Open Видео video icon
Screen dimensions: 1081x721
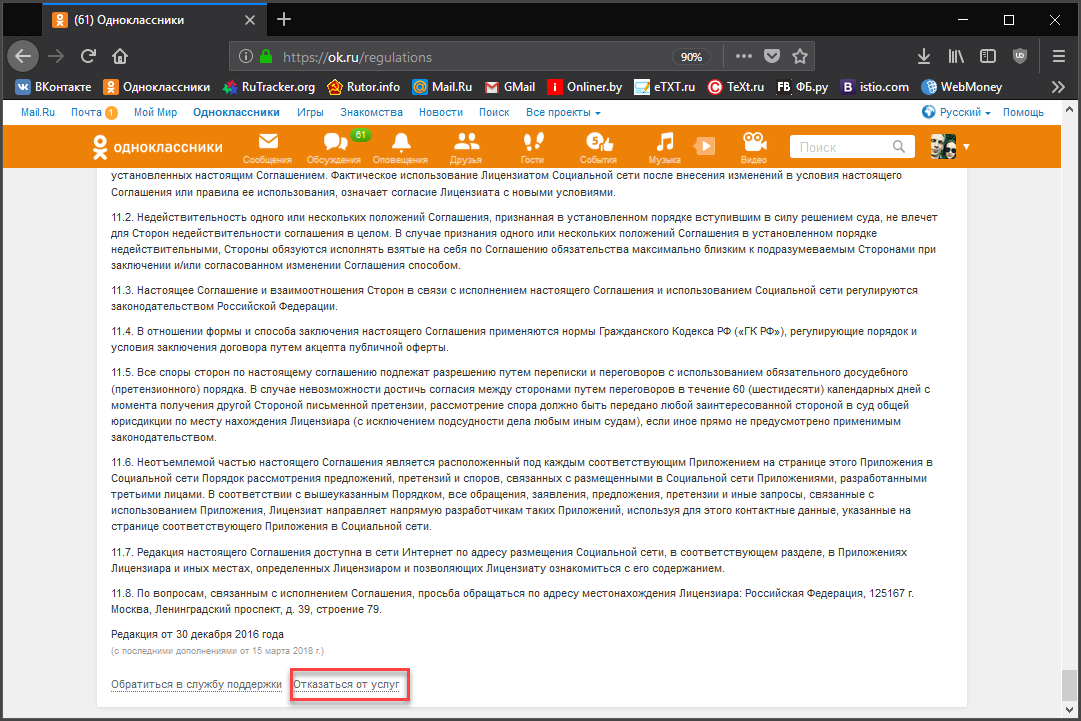pos(753,145)
